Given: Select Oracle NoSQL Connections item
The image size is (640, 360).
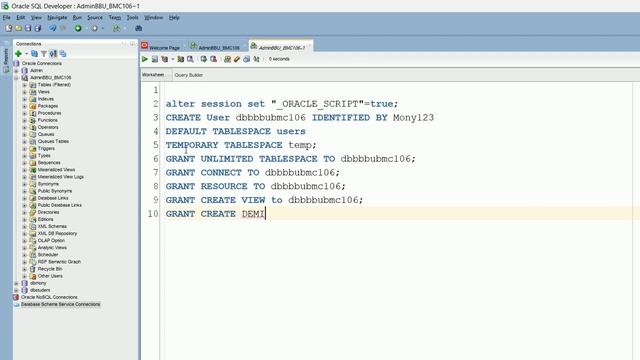Looking at the screenshot, I should point(49,297).
